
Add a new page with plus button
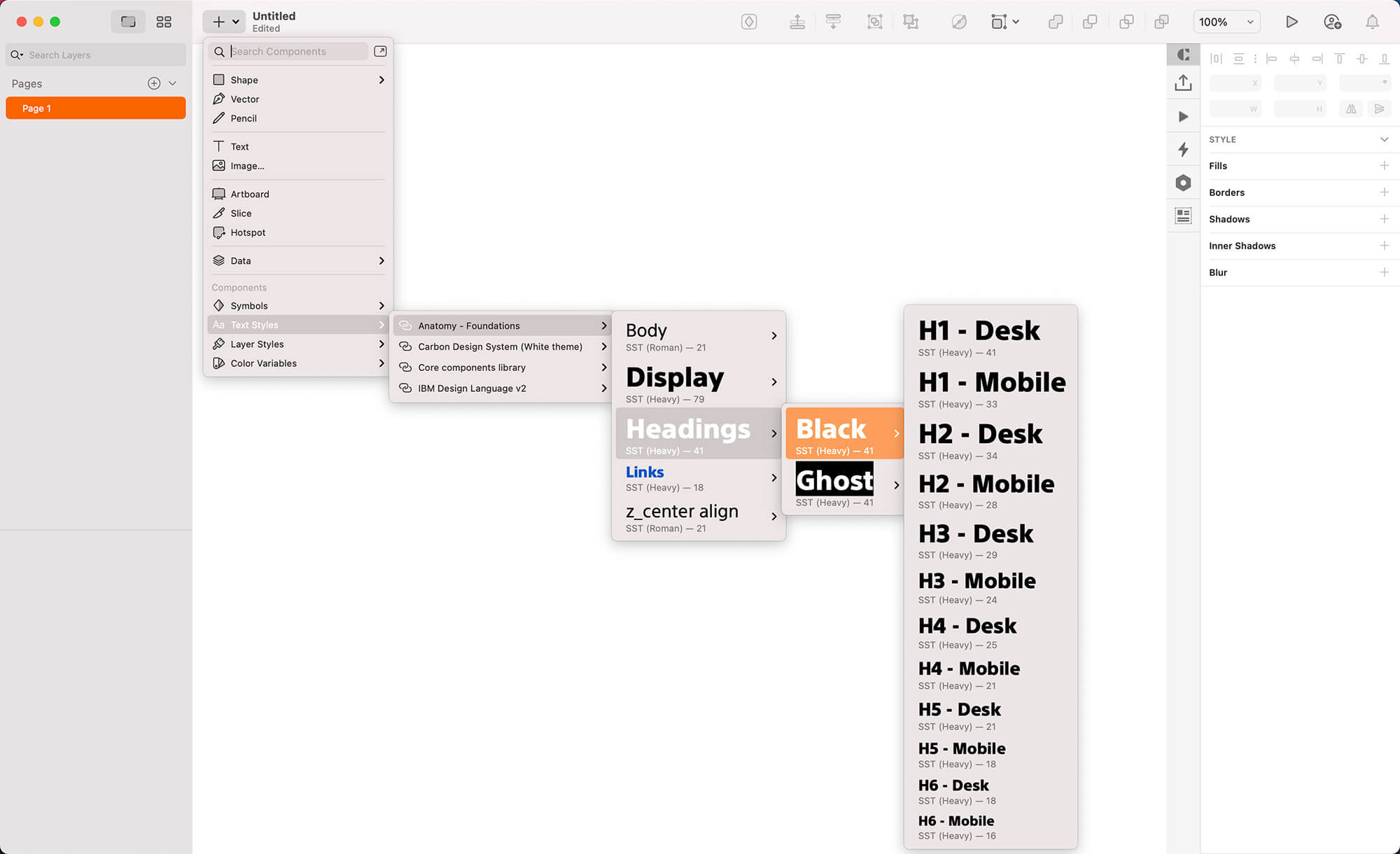click(x=154, y=83)
